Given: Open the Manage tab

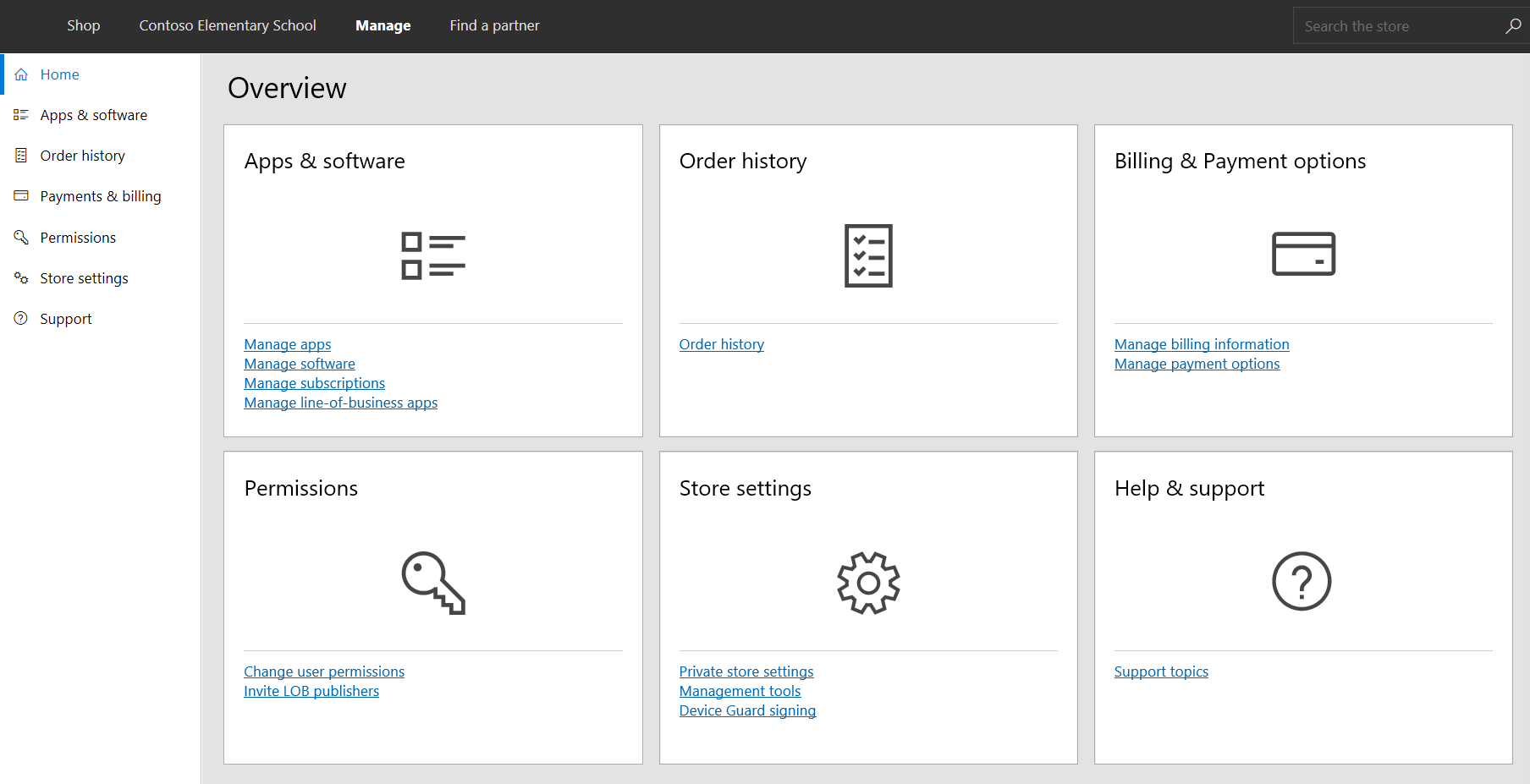Looking at the screenshot, I should tap(383, 25).
